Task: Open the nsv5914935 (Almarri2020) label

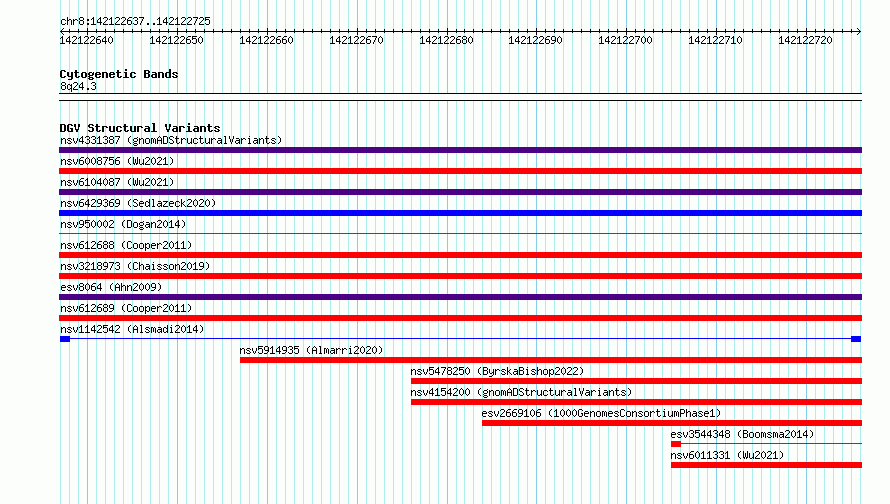Action: tap(311, 350)
